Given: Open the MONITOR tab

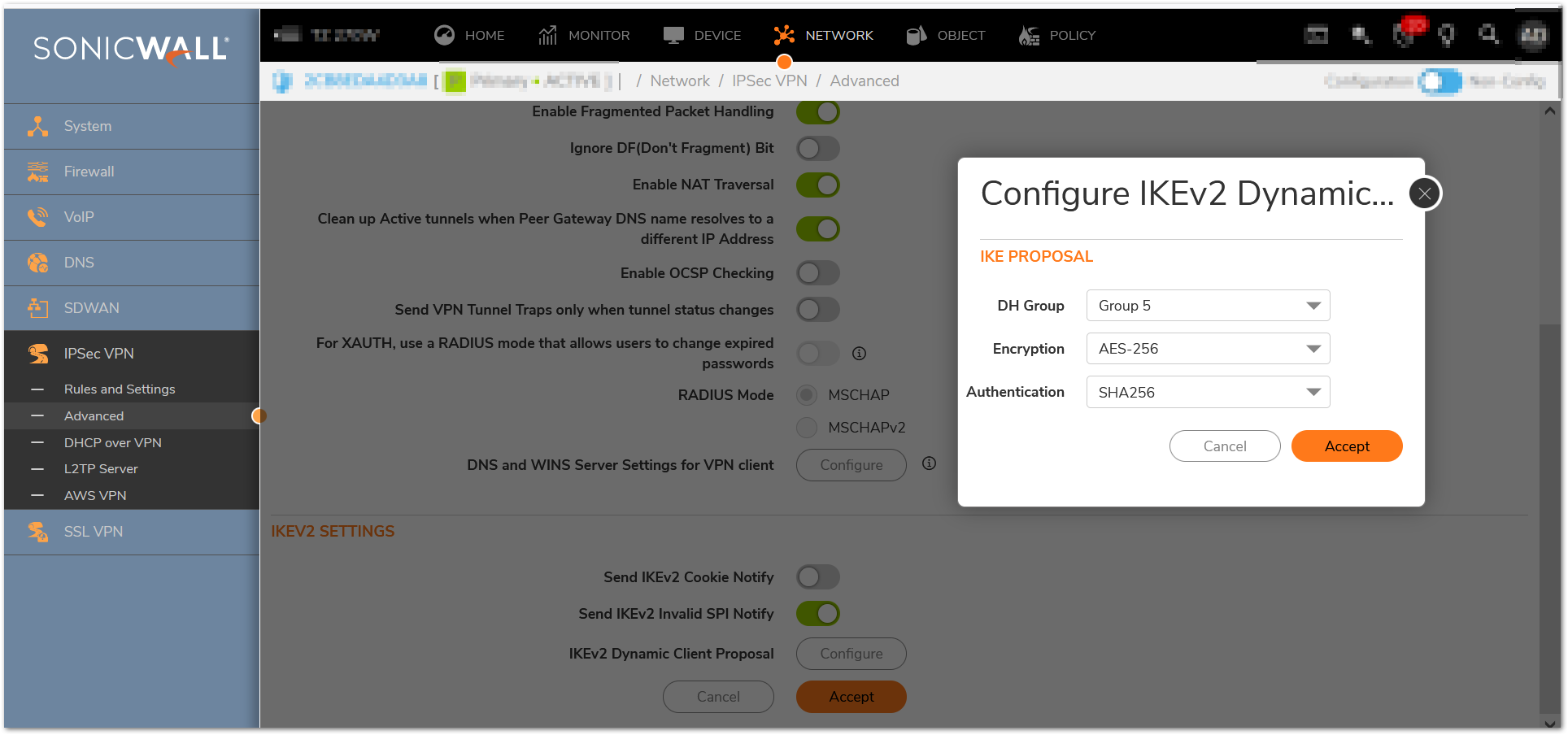Looking at the screenshot, I should [x=584, y=35].
